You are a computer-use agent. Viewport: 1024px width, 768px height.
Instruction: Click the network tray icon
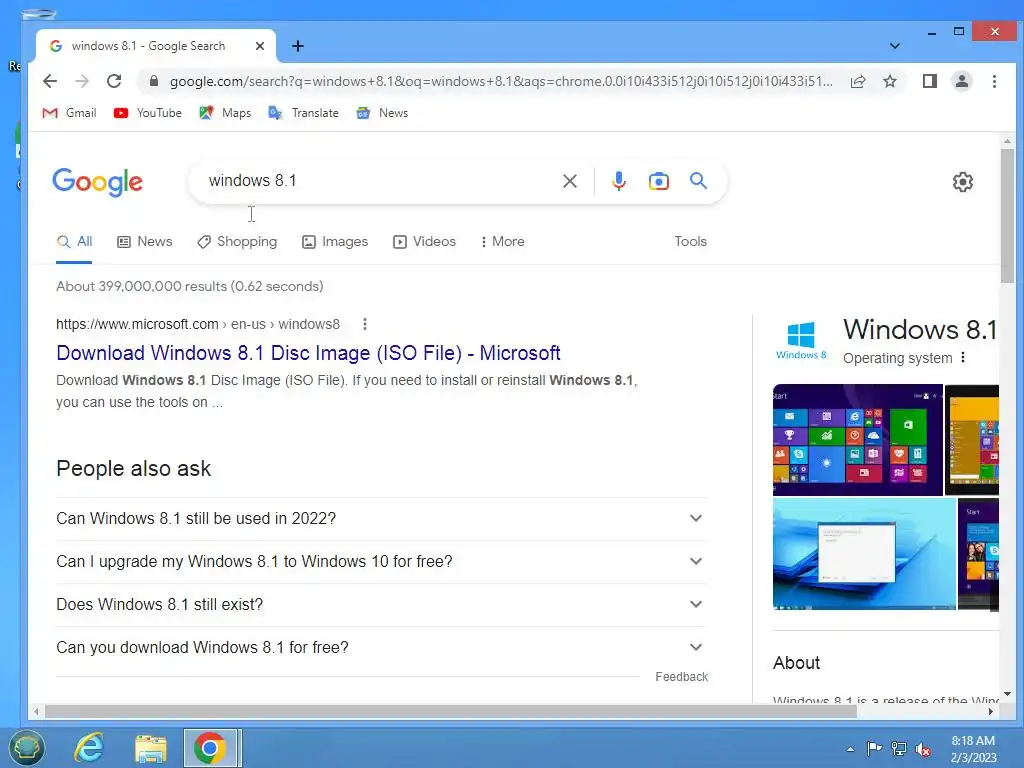899,749
